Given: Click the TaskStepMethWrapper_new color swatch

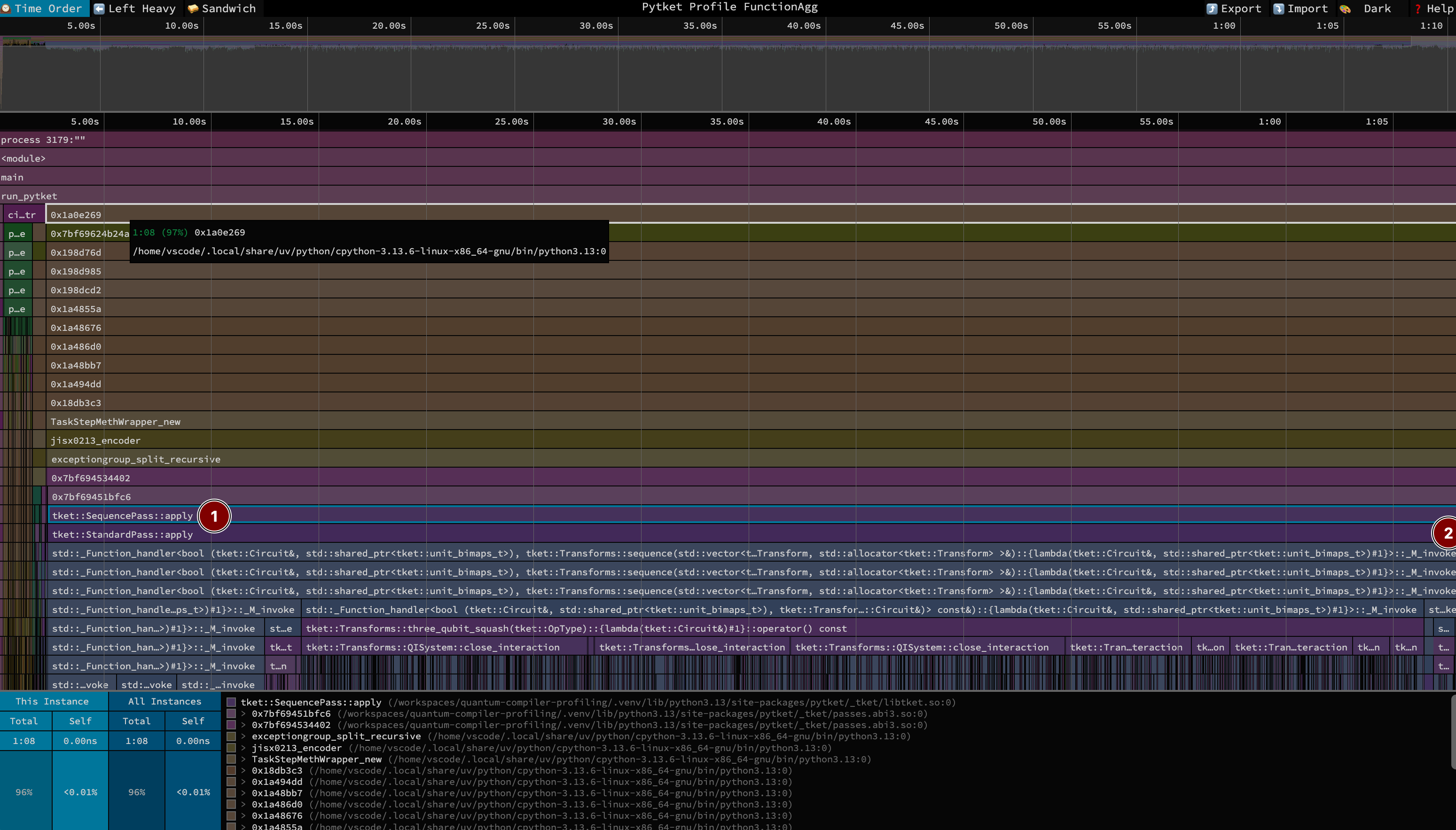Looking at the screenshot, I should click(x=231, y=760).
